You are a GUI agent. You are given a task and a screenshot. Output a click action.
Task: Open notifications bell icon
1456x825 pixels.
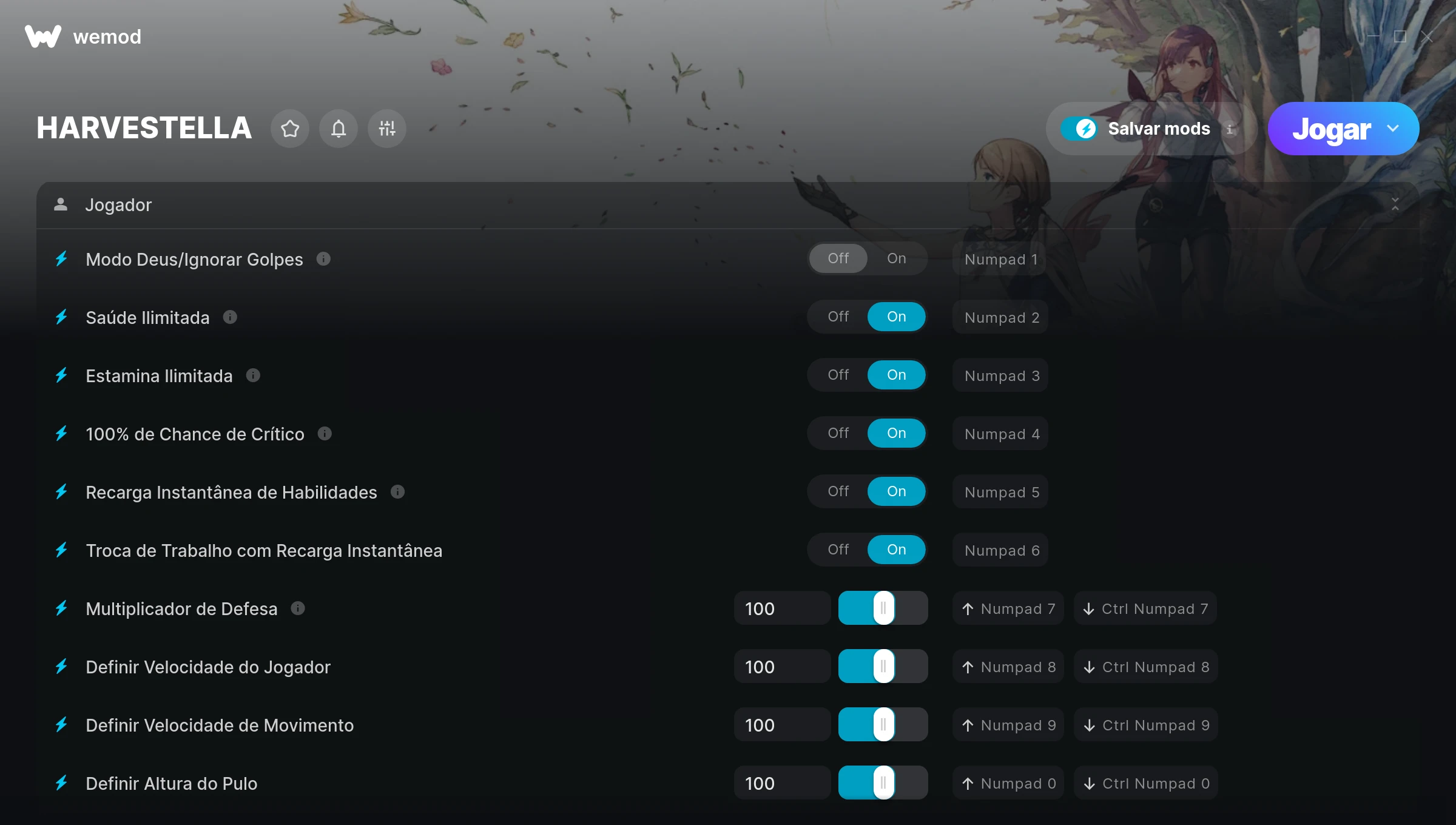click(339, 129)
